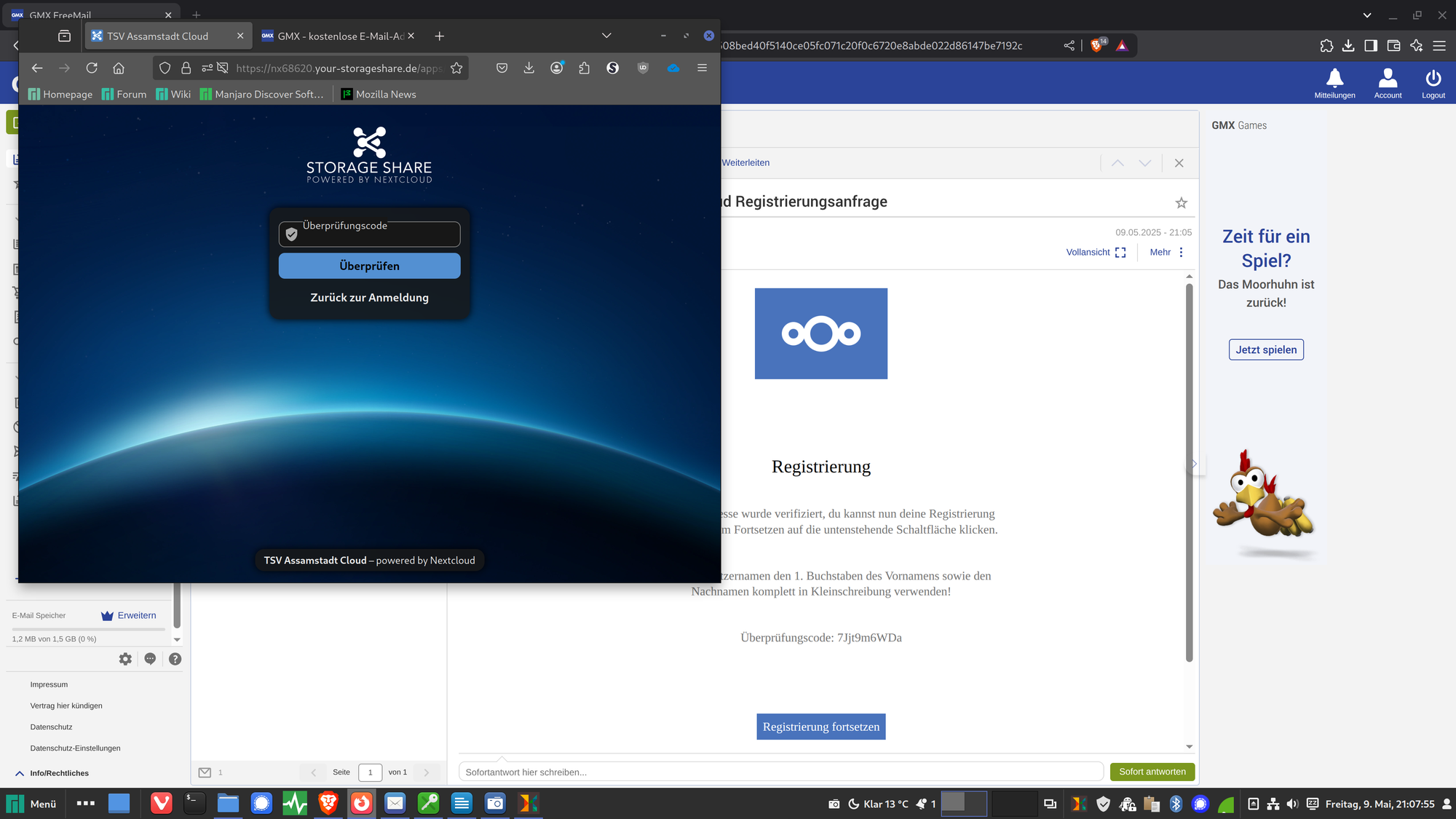
Task: Click the Überprüfungscode input field
Action: coord(379,234)
